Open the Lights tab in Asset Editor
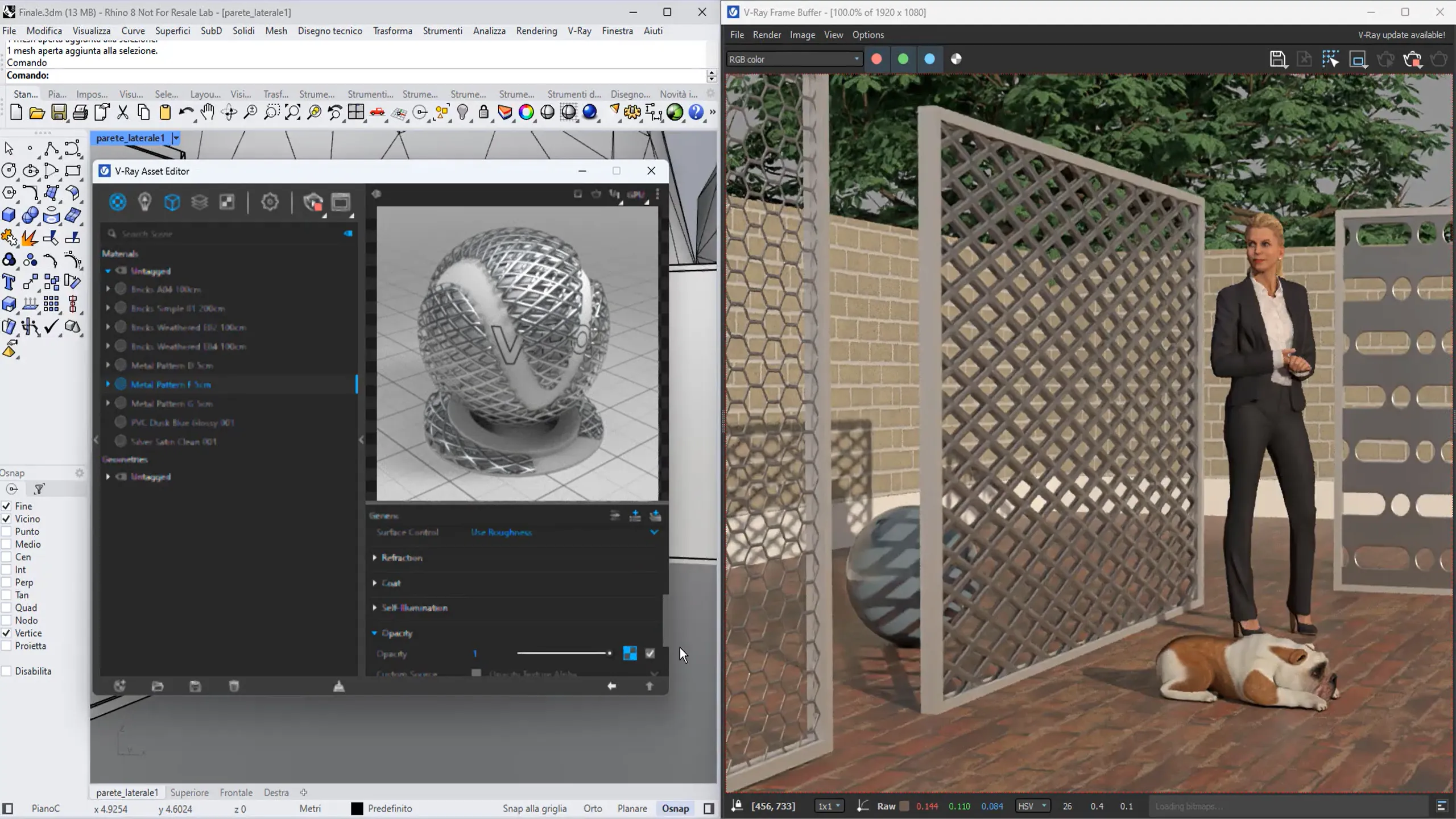Viewport: 1456px width, 819px height. [x=144, y=202]
